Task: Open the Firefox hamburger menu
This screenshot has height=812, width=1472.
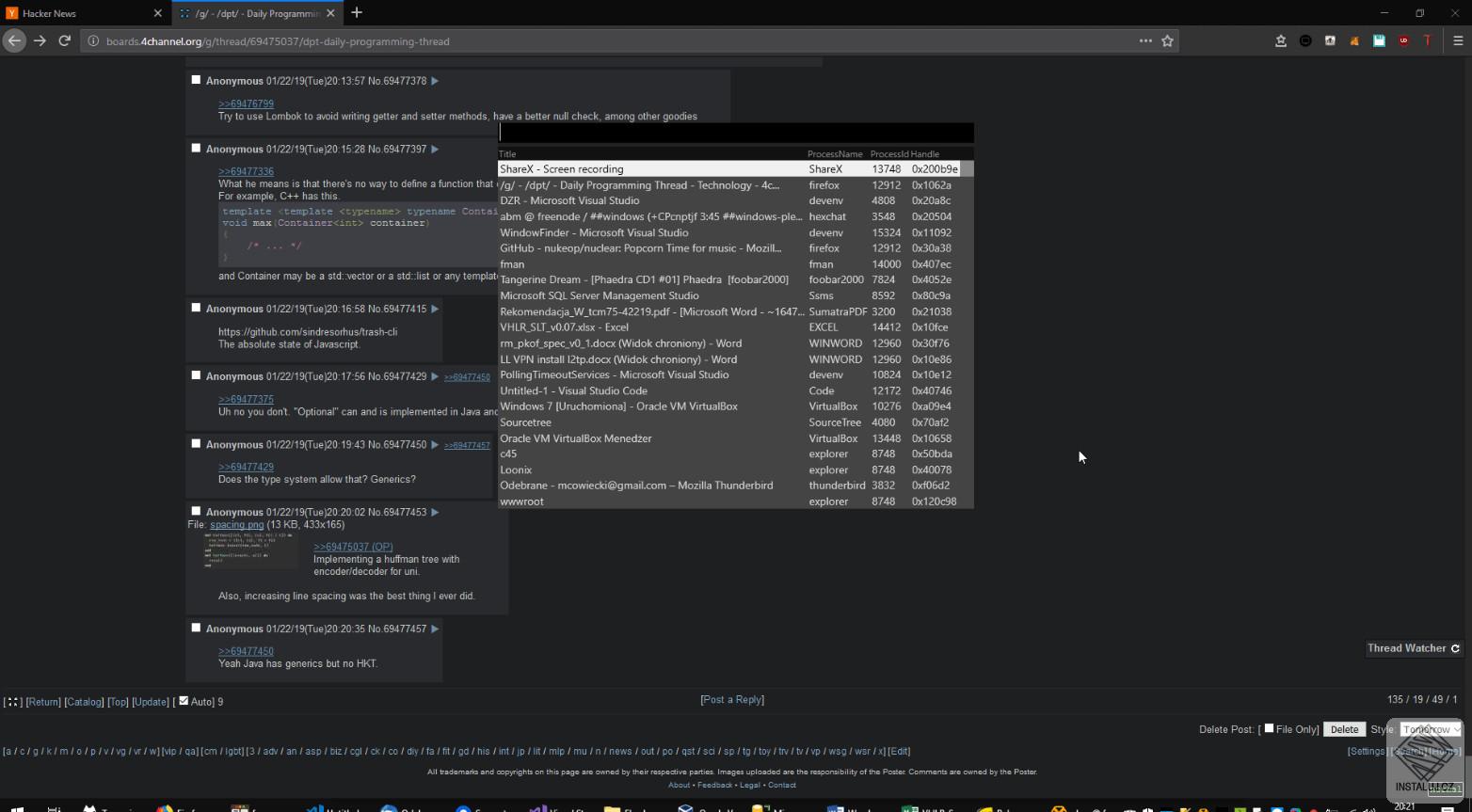Action: (x=1458, y=41)
